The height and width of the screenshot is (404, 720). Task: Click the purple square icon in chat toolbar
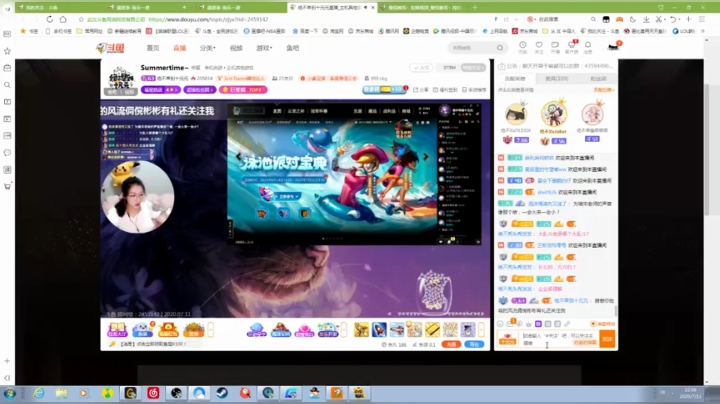click(x=539, y=324)
